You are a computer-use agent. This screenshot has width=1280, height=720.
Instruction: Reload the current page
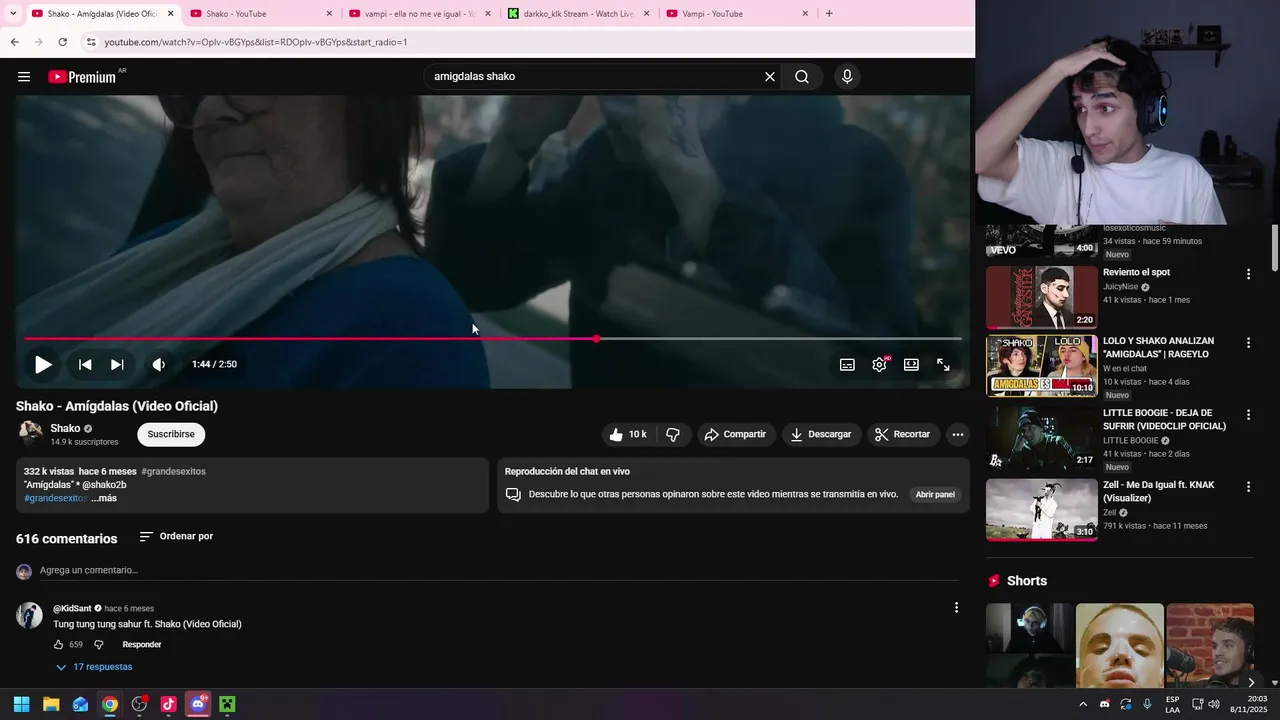(62, 42)
